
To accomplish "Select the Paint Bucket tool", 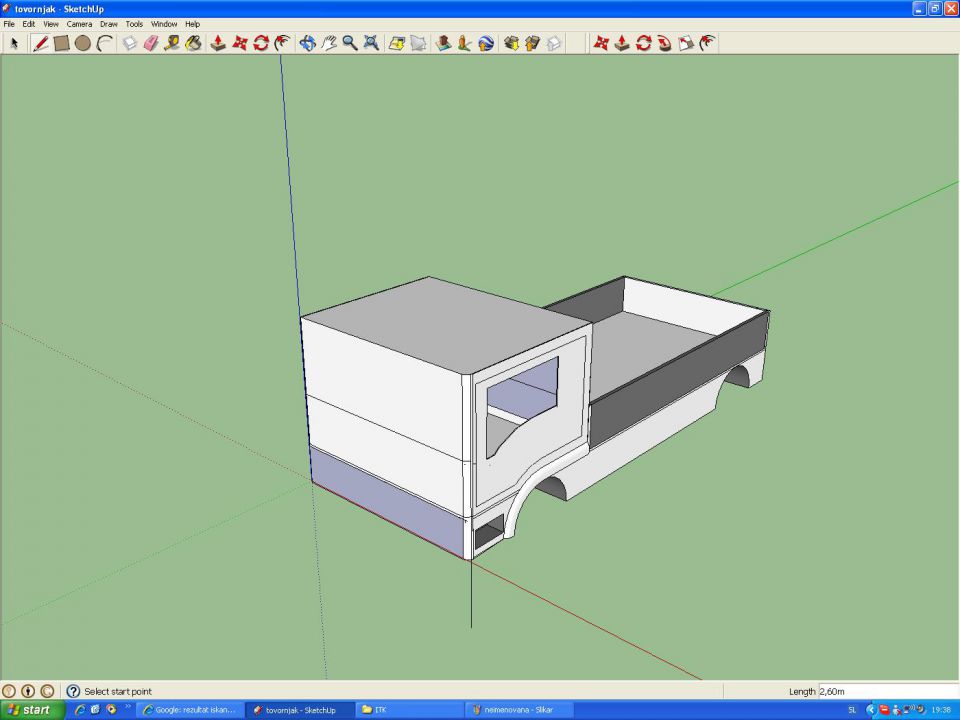I will tap(191, 43).
